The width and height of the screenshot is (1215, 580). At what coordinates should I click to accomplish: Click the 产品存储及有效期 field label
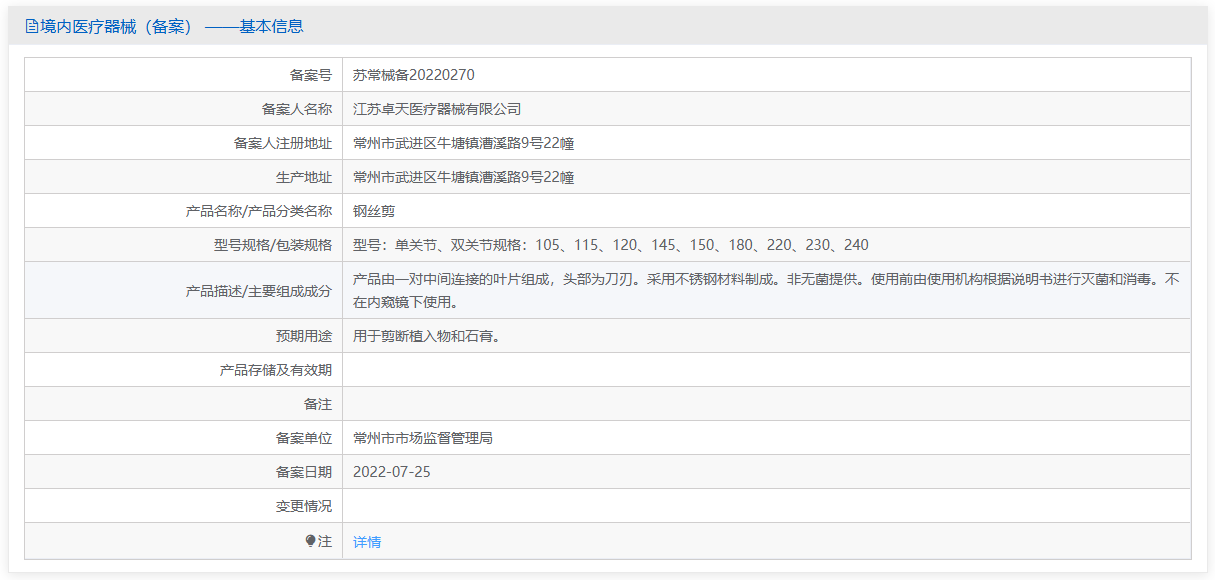pos(276,370)
